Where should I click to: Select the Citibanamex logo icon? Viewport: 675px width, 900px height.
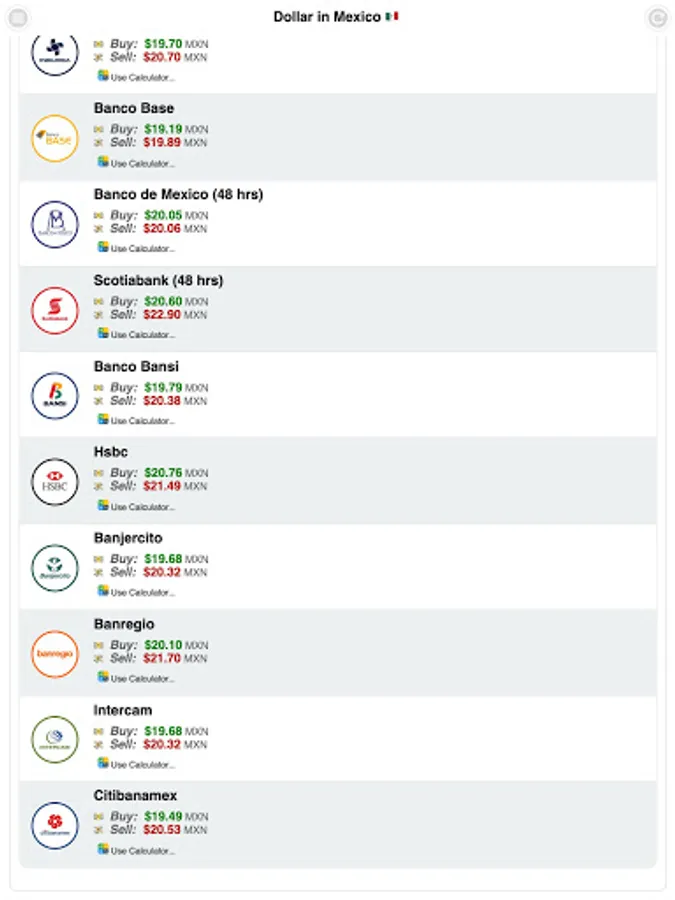tap(54, 826)
